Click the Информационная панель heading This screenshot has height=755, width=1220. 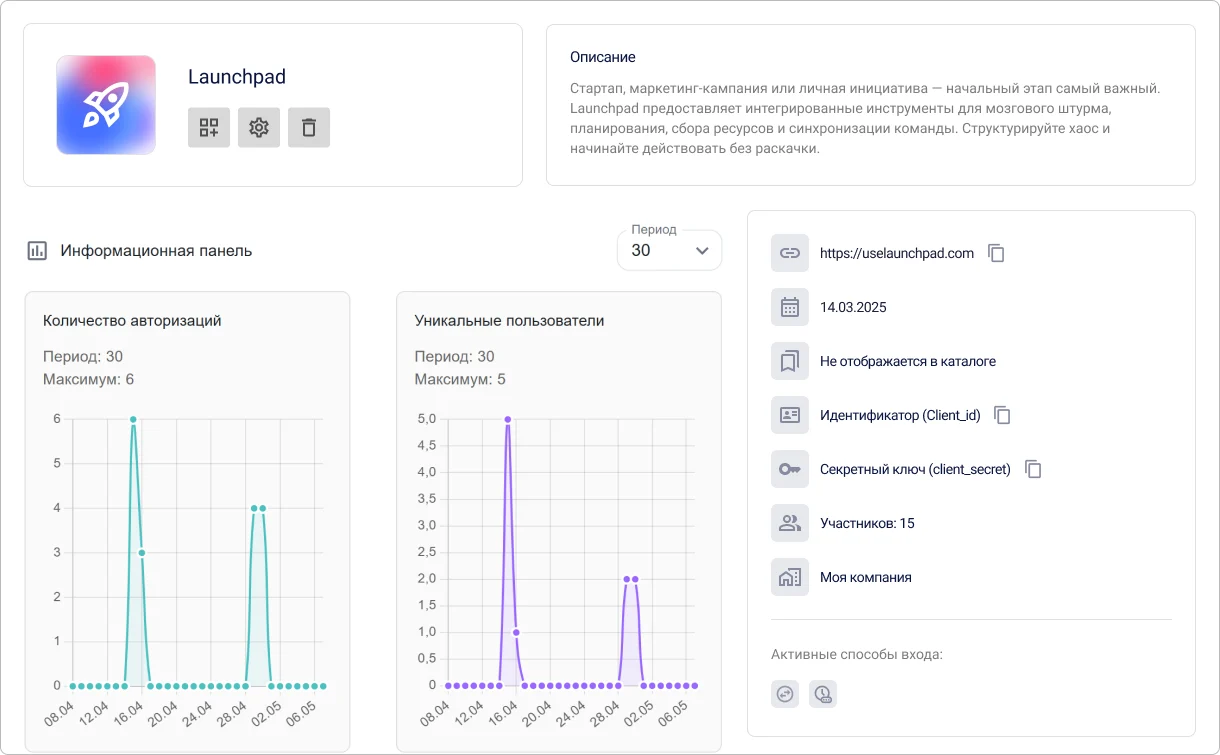coord(156,251)
